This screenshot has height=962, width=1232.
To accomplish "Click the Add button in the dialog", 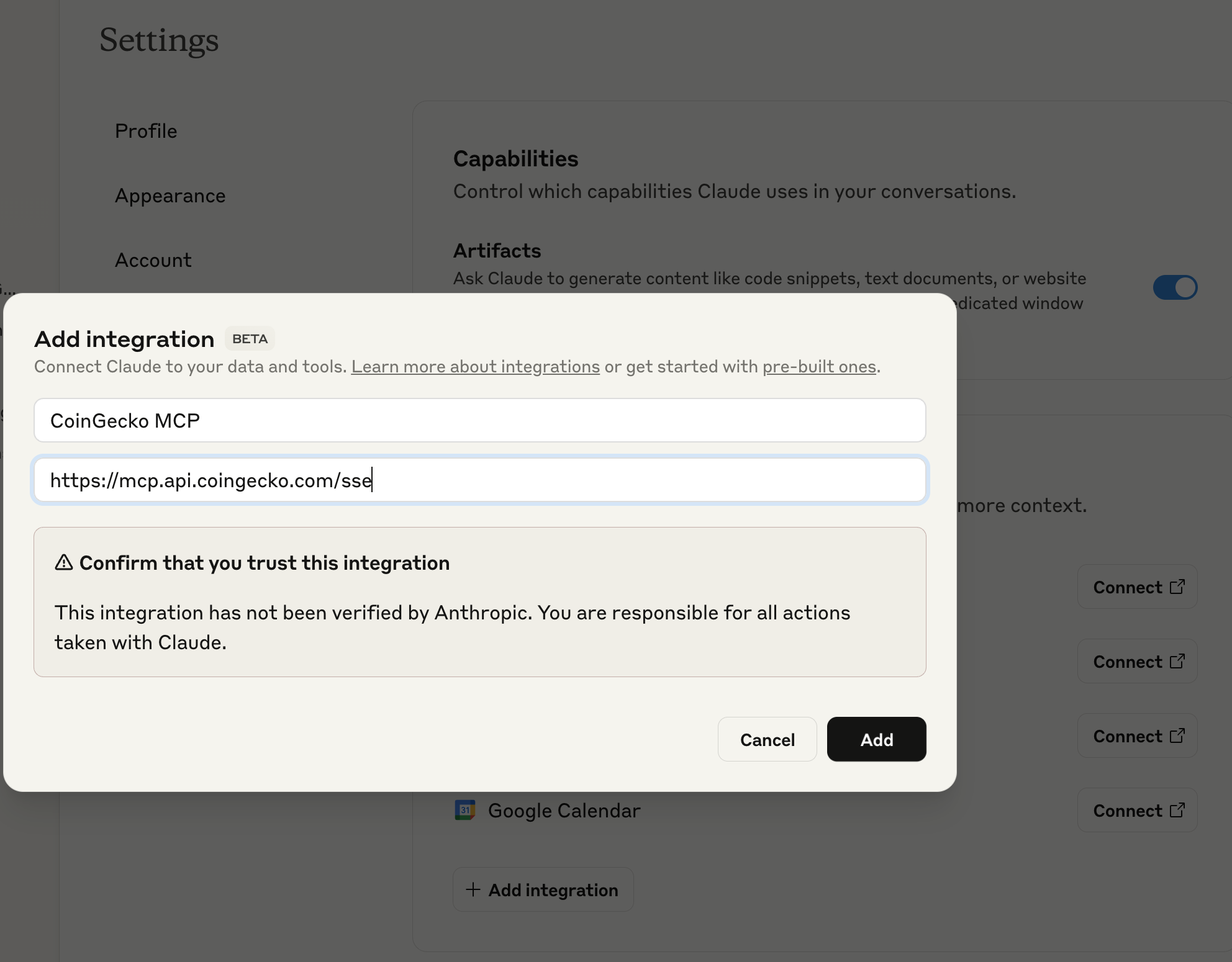I will tap(876, 739).
